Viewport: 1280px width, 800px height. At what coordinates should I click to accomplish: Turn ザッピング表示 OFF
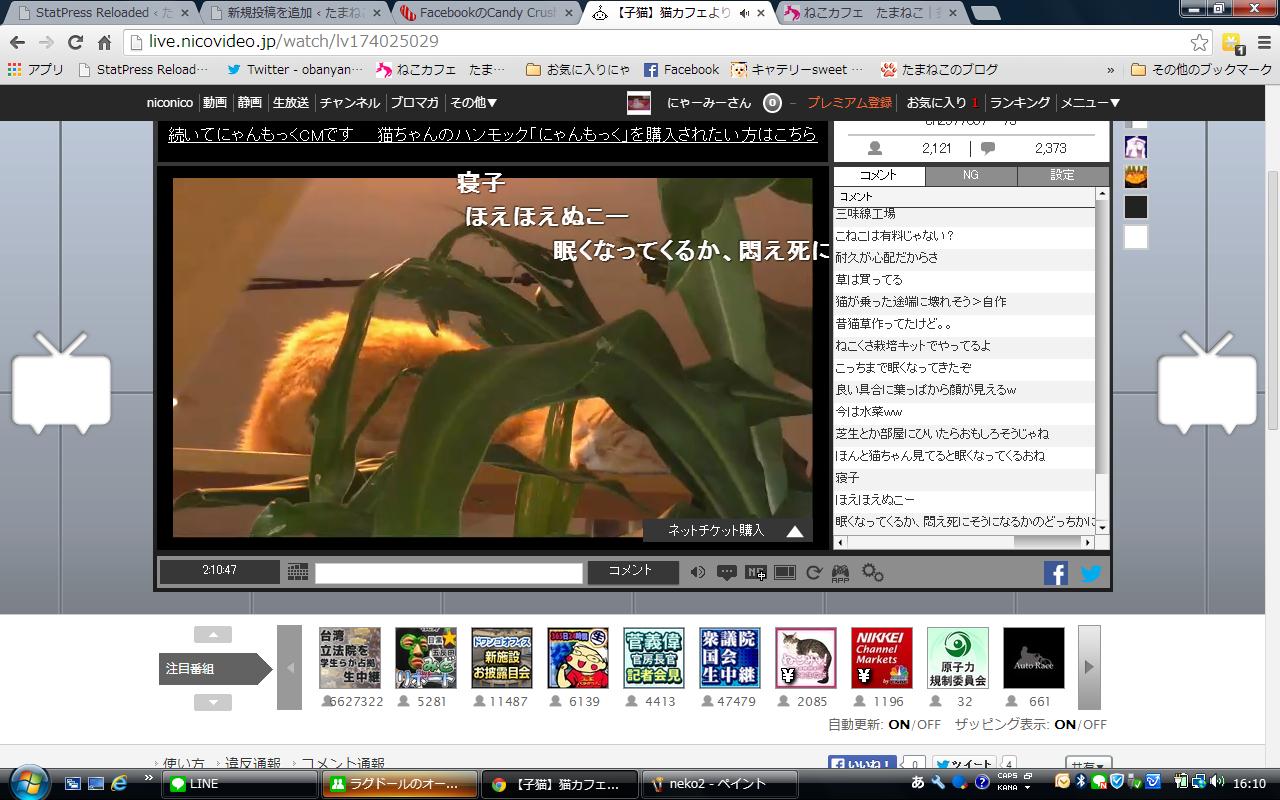click(1094, 724)
